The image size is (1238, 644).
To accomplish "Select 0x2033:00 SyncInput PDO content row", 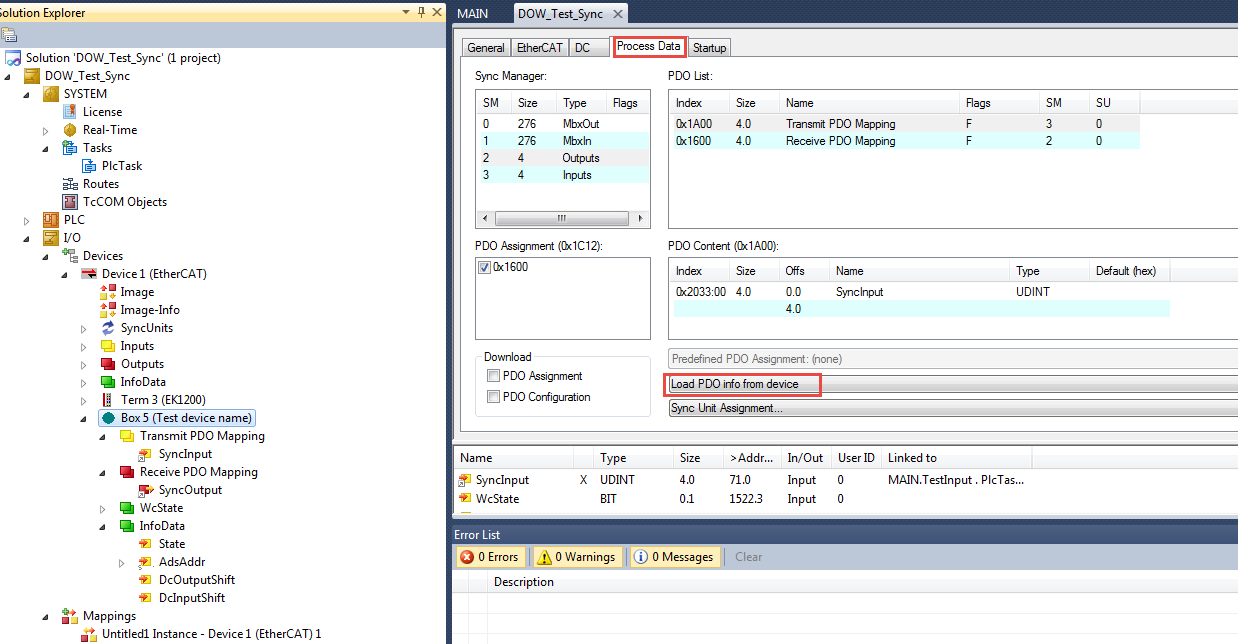I will [921, 291].
